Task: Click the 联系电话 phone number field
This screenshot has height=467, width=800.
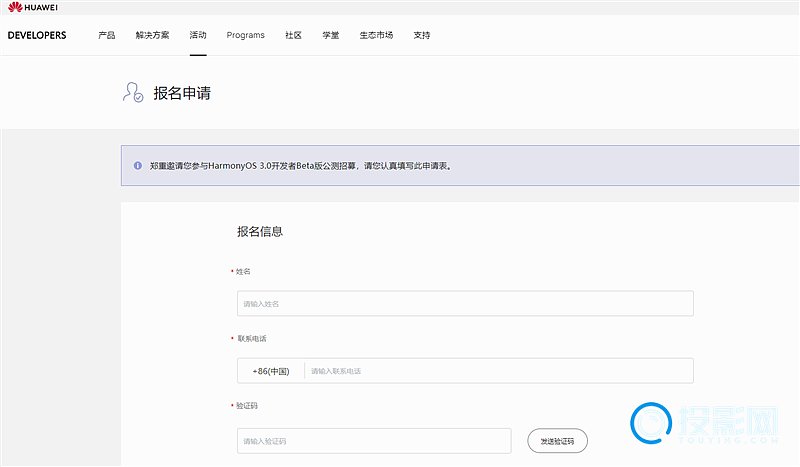Action: (497, 371)
